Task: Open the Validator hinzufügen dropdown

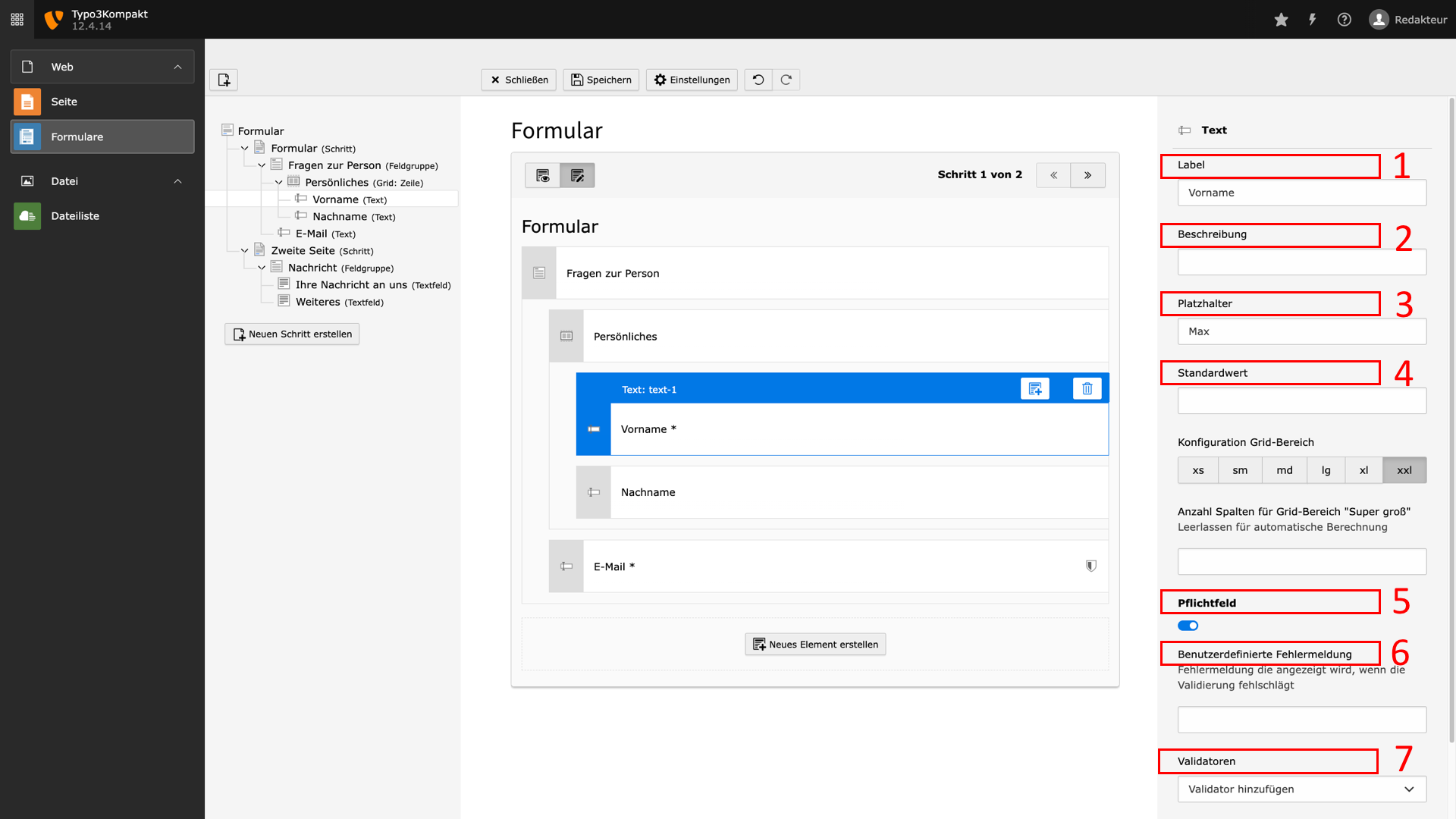Action: 1301,789
